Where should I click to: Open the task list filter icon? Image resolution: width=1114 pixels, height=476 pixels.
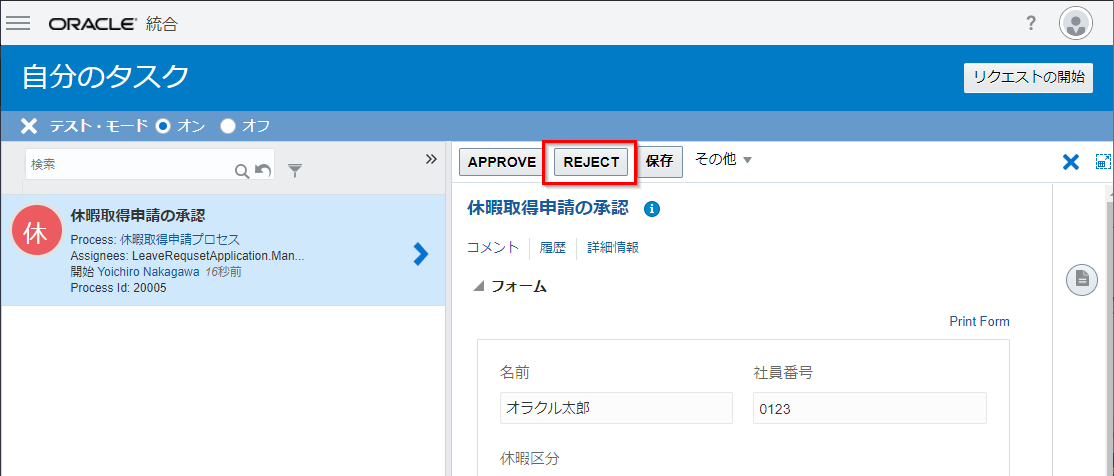(x=295, y=171)
